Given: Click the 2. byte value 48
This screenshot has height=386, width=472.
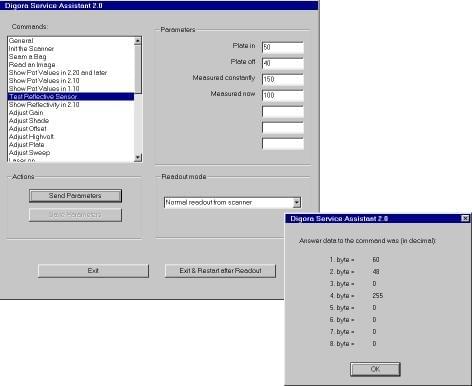Looking at the screenshot, I should click(x=376, y=272).
